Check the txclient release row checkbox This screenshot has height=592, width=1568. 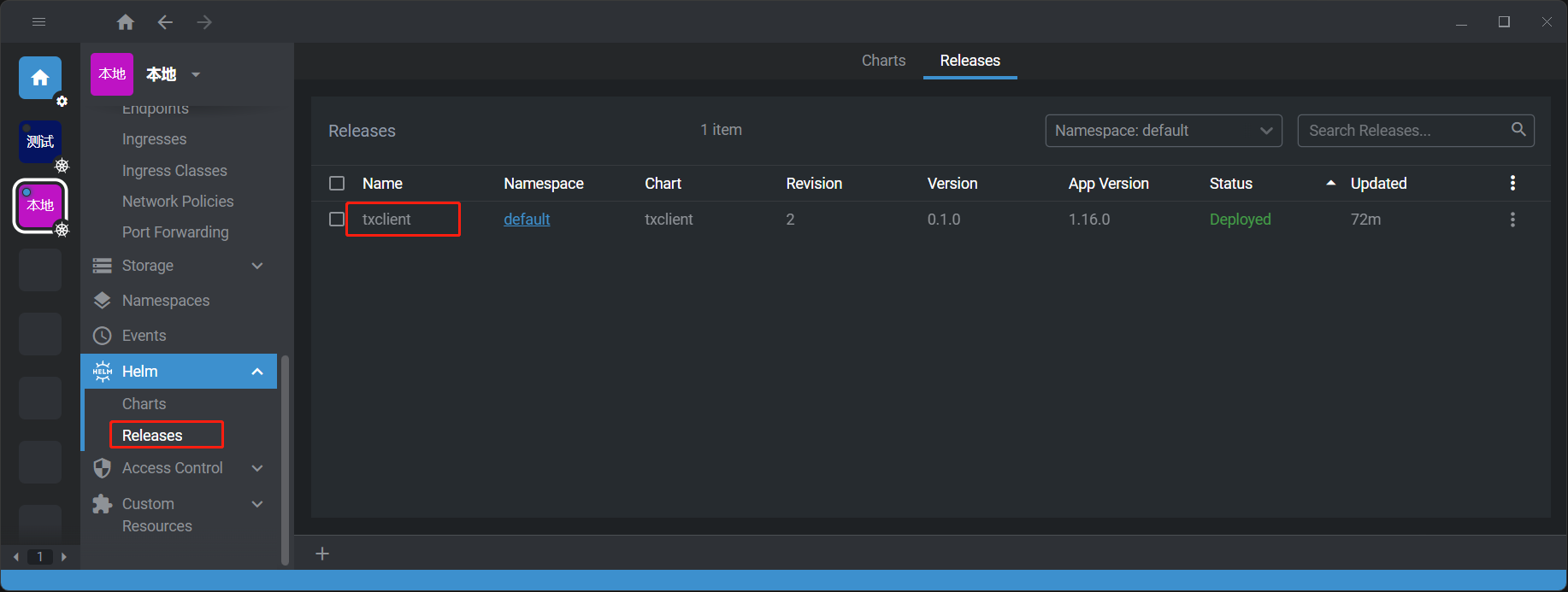337,220
